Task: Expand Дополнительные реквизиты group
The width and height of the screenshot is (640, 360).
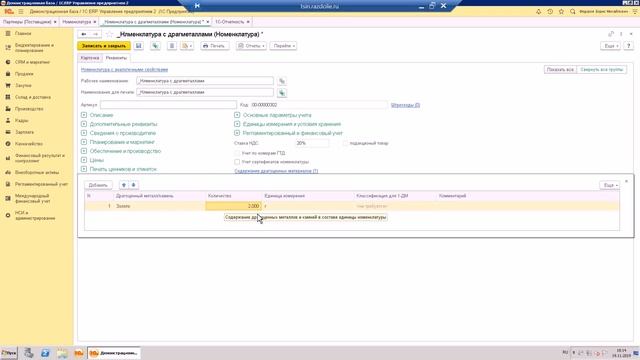Action: 84,124
